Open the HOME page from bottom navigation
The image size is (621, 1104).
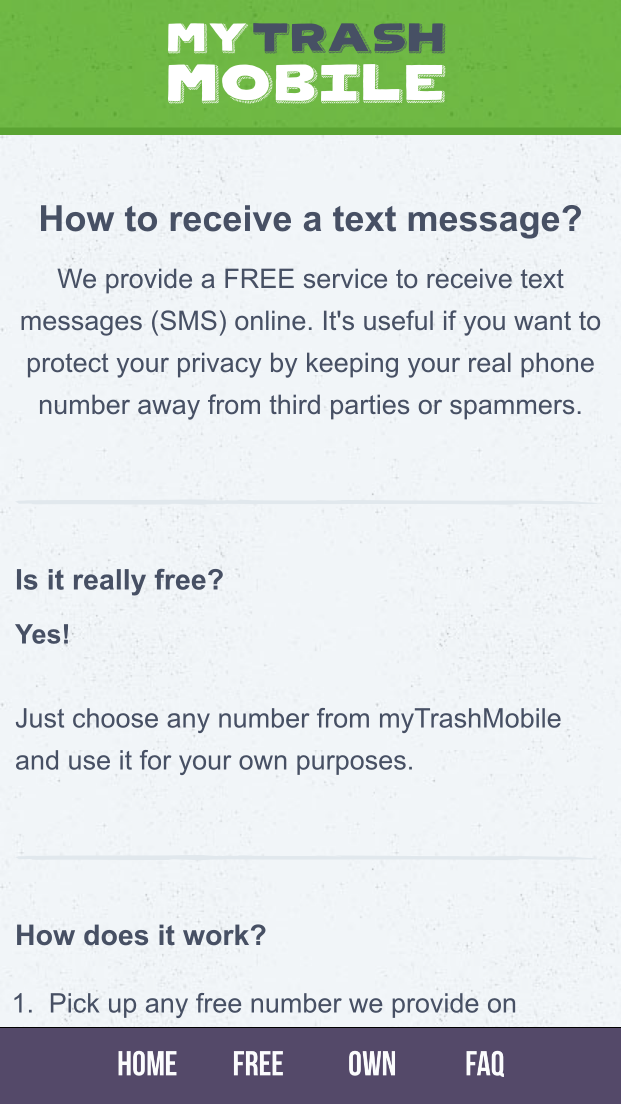[146, 1064]
